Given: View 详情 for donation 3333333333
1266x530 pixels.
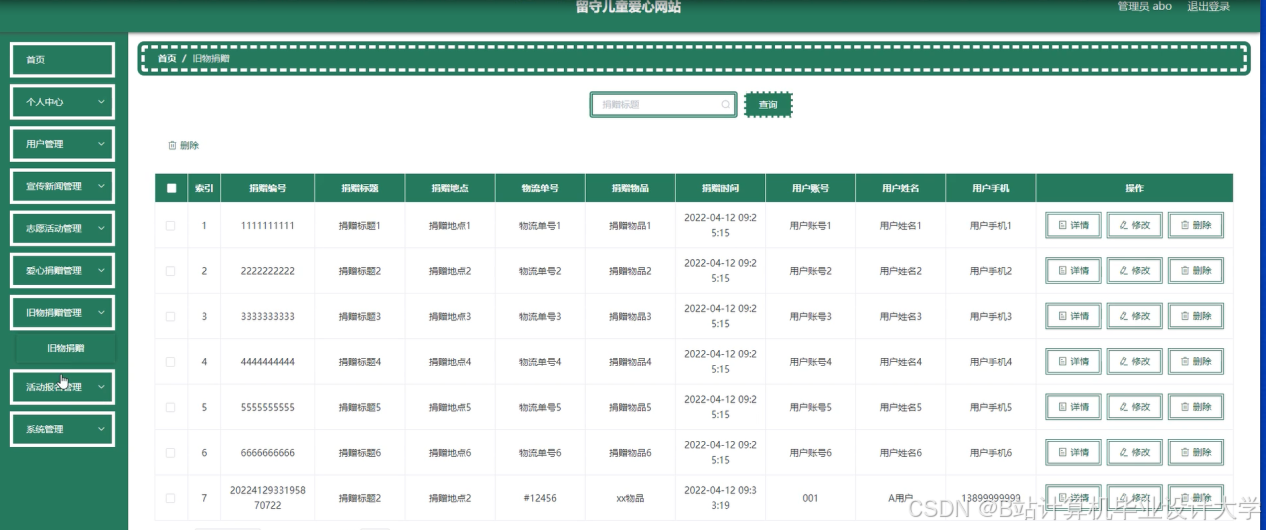Looking at the screenshot, I should (x=1073, y=316).
